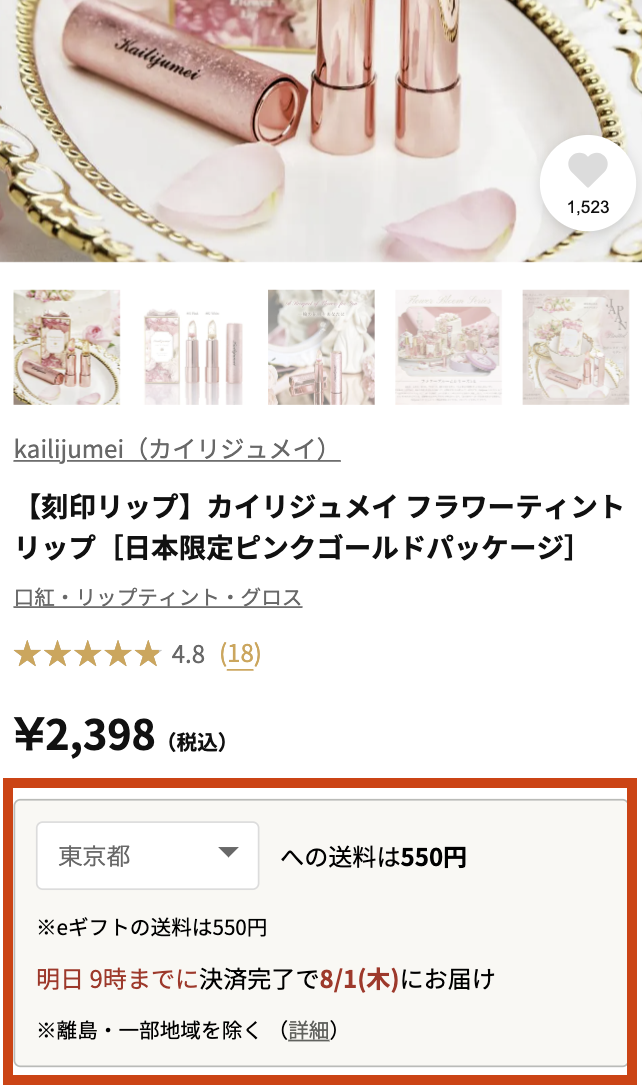
Task: Click the product title 刻印リップ heading
Action: coord(319,527)
